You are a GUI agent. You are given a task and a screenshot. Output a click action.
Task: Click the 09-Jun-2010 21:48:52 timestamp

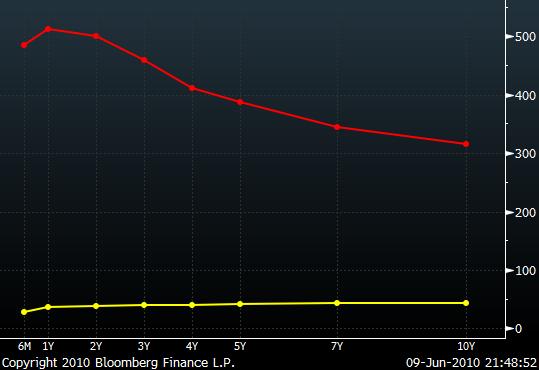(471, 362)
